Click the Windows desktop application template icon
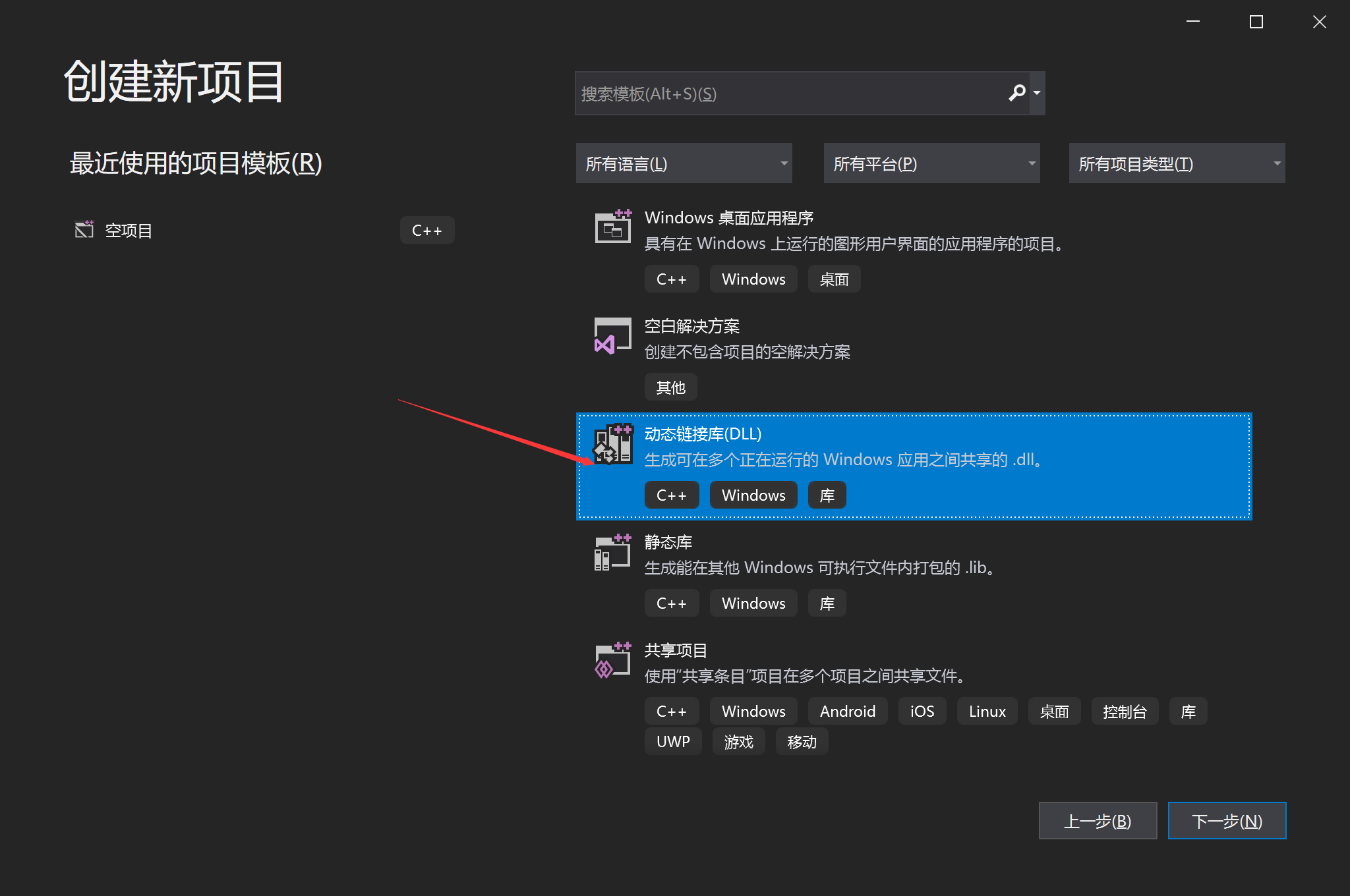The image size is (1350, 896). tap(613, 226)
